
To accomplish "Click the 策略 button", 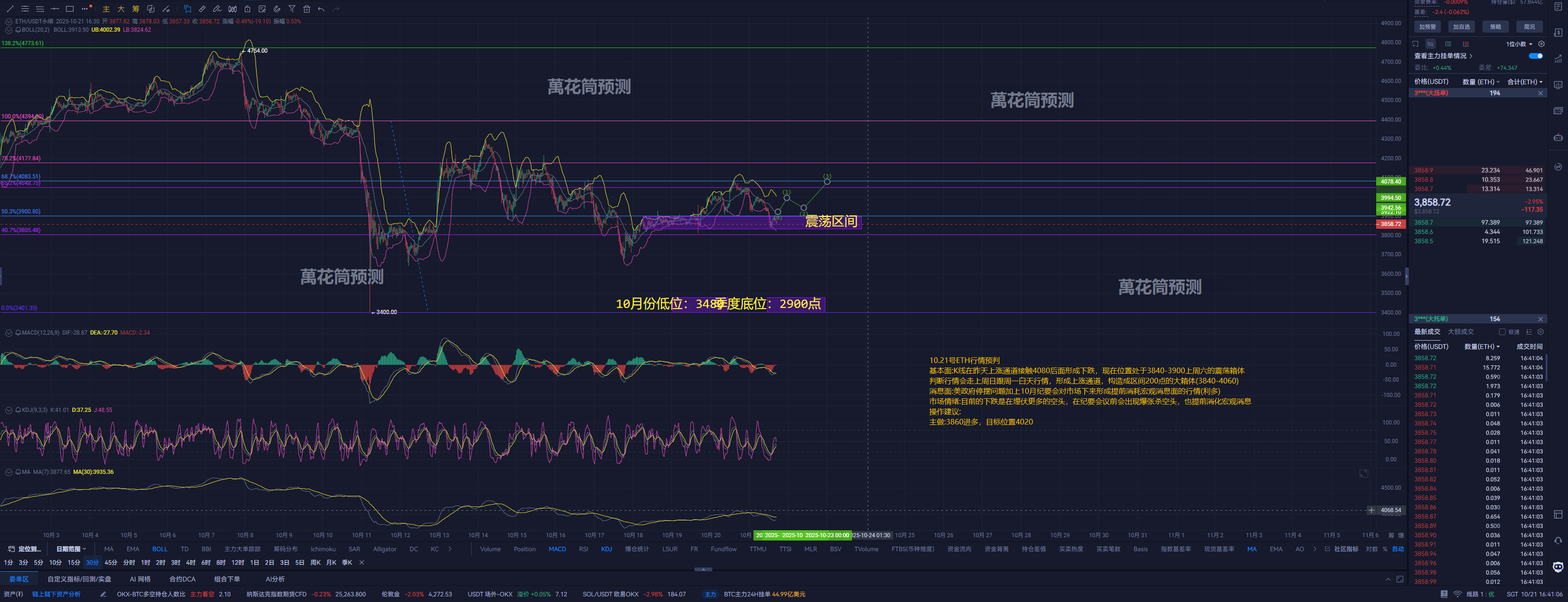I will tap(1495, 27).
